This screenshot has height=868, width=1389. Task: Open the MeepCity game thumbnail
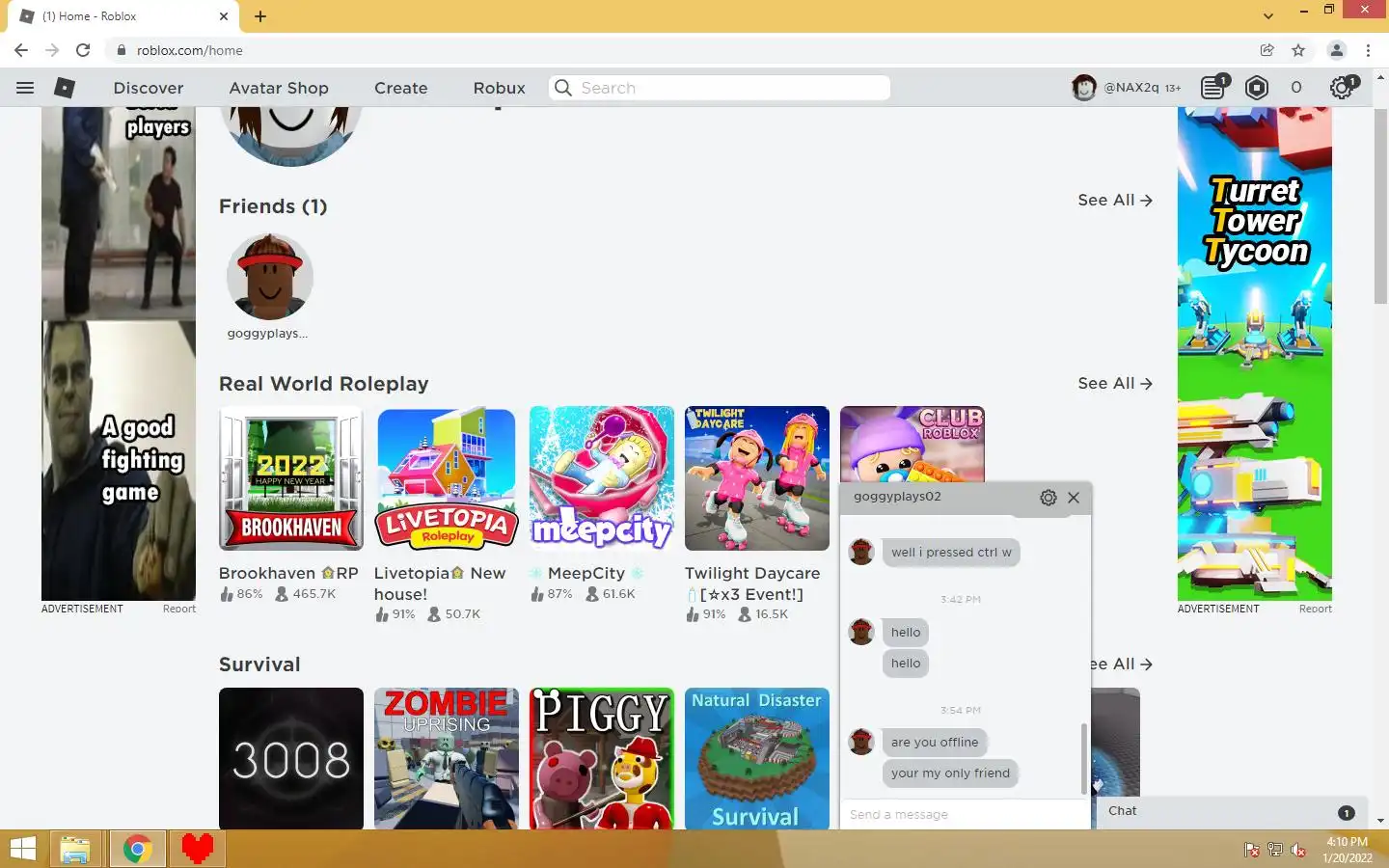click(x=602, y=478)
